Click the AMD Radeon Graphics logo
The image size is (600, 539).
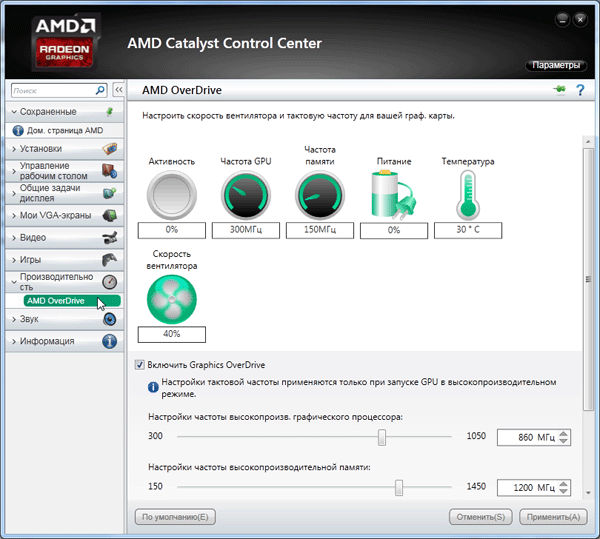(65, 42)
